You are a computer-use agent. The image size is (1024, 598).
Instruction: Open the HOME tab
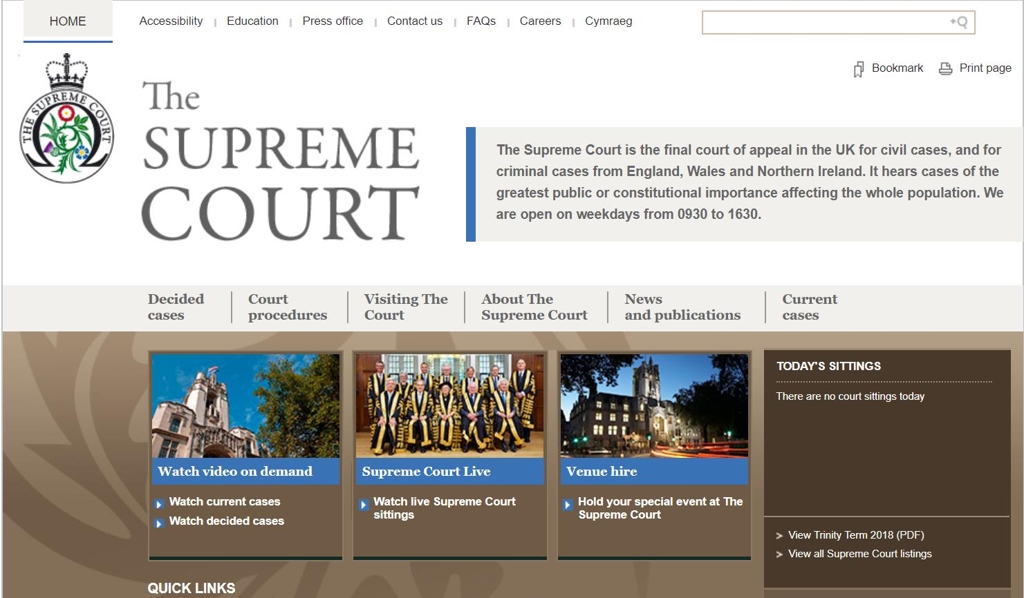point(68,21)
